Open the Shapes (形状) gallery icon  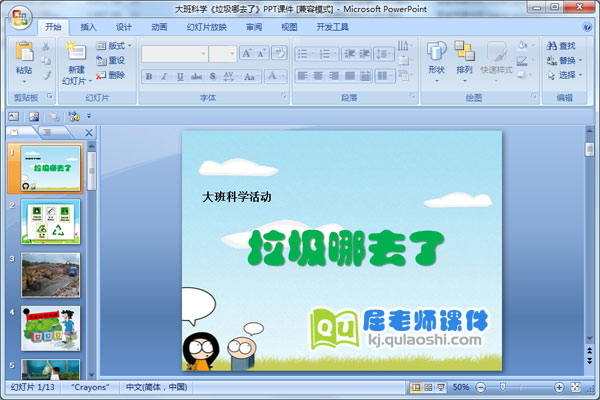pos(437,51)
